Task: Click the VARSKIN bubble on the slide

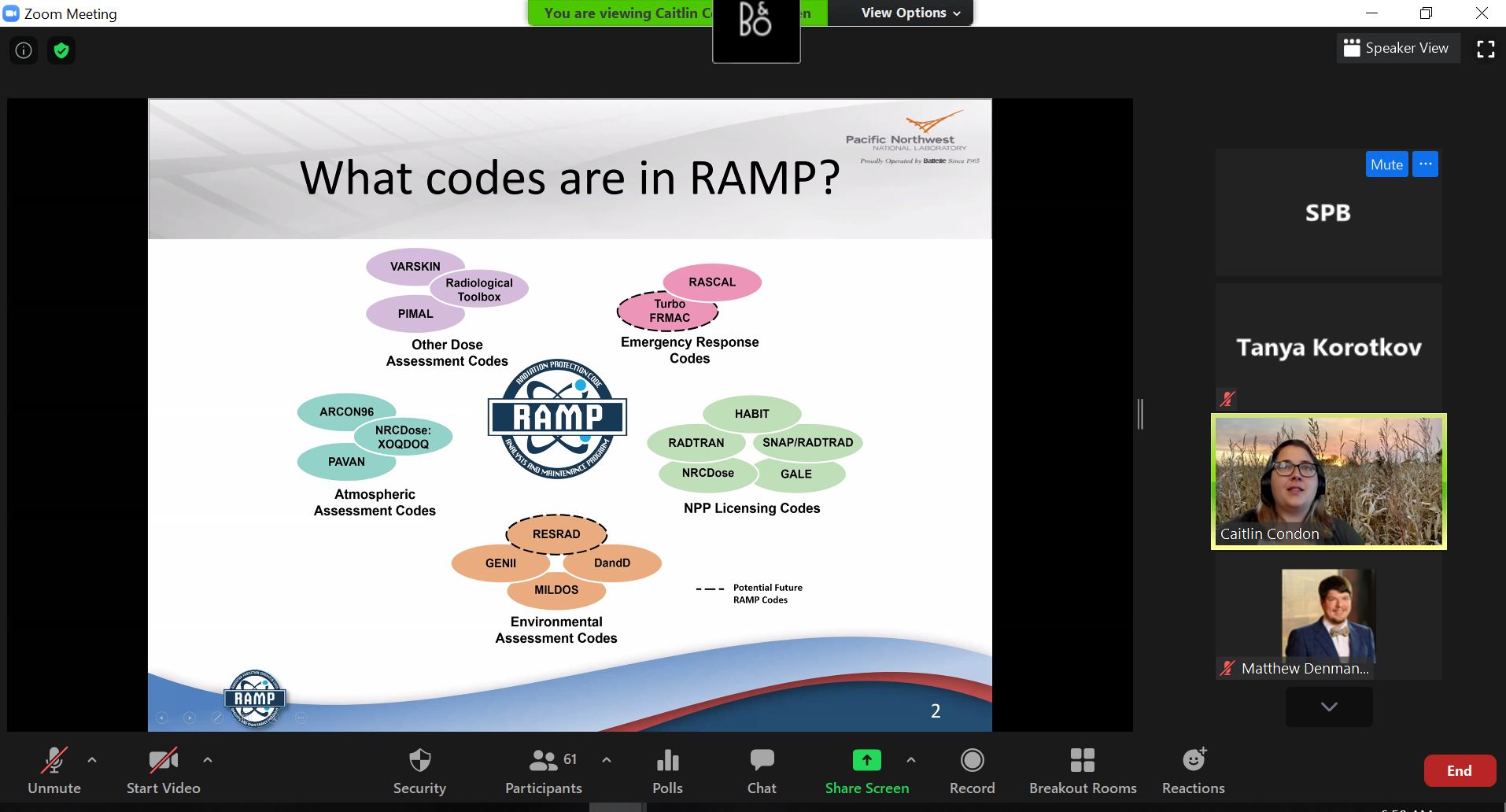Action: [415, 266]
